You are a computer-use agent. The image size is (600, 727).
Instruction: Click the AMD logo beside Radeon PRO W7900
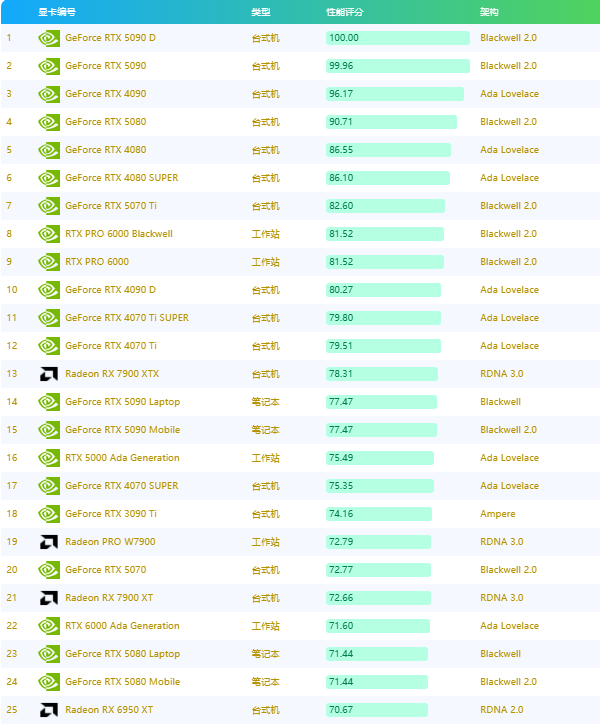point(49,542)
